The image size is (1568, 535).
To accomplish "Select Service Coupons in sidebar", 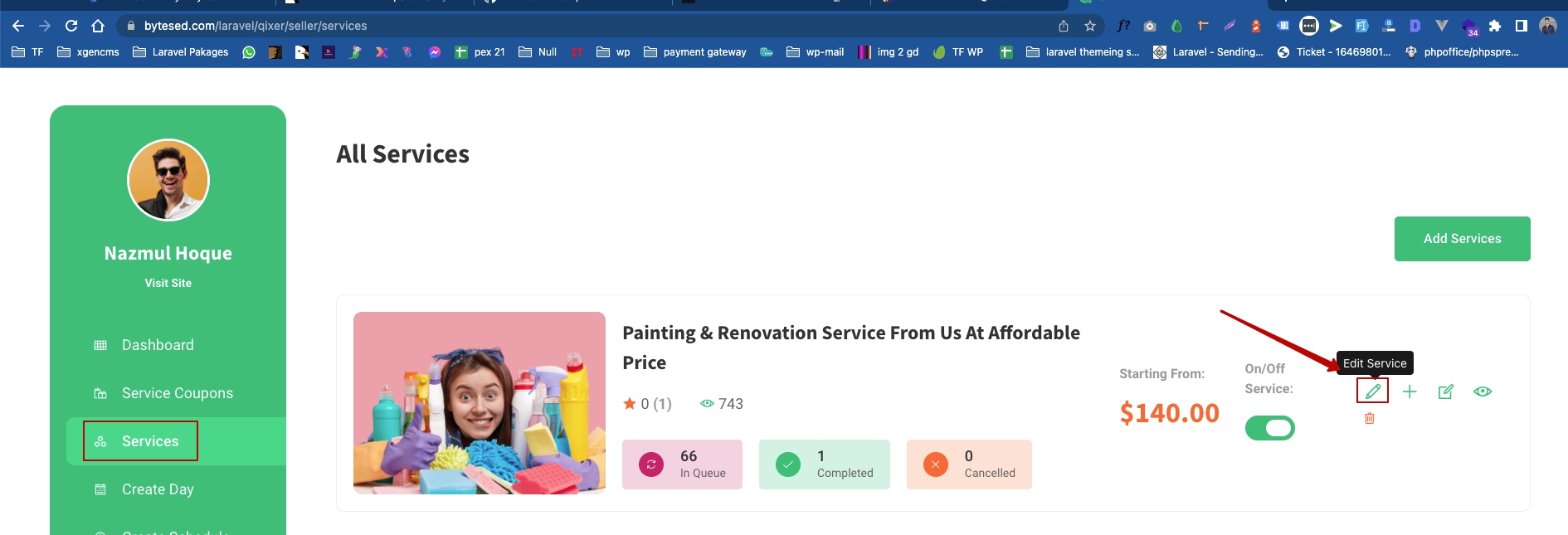I will [x=177, y=393].
